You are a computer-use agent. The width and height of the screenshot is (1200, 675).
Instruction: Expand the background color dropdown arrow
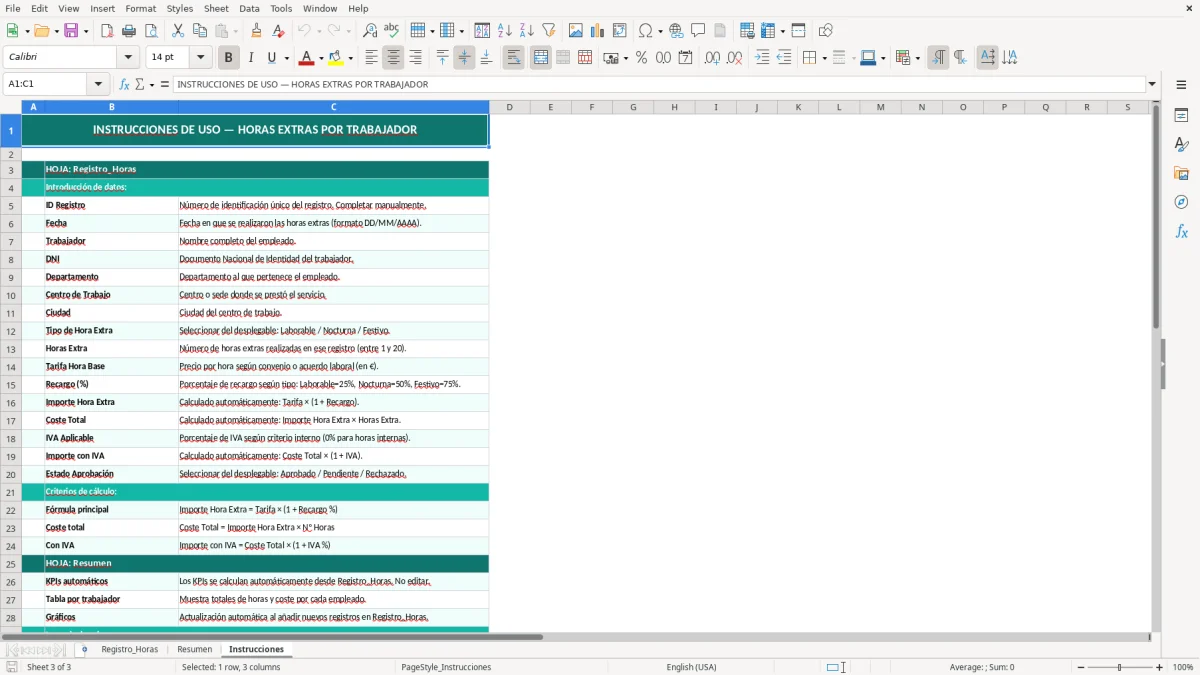coord(352,58)
